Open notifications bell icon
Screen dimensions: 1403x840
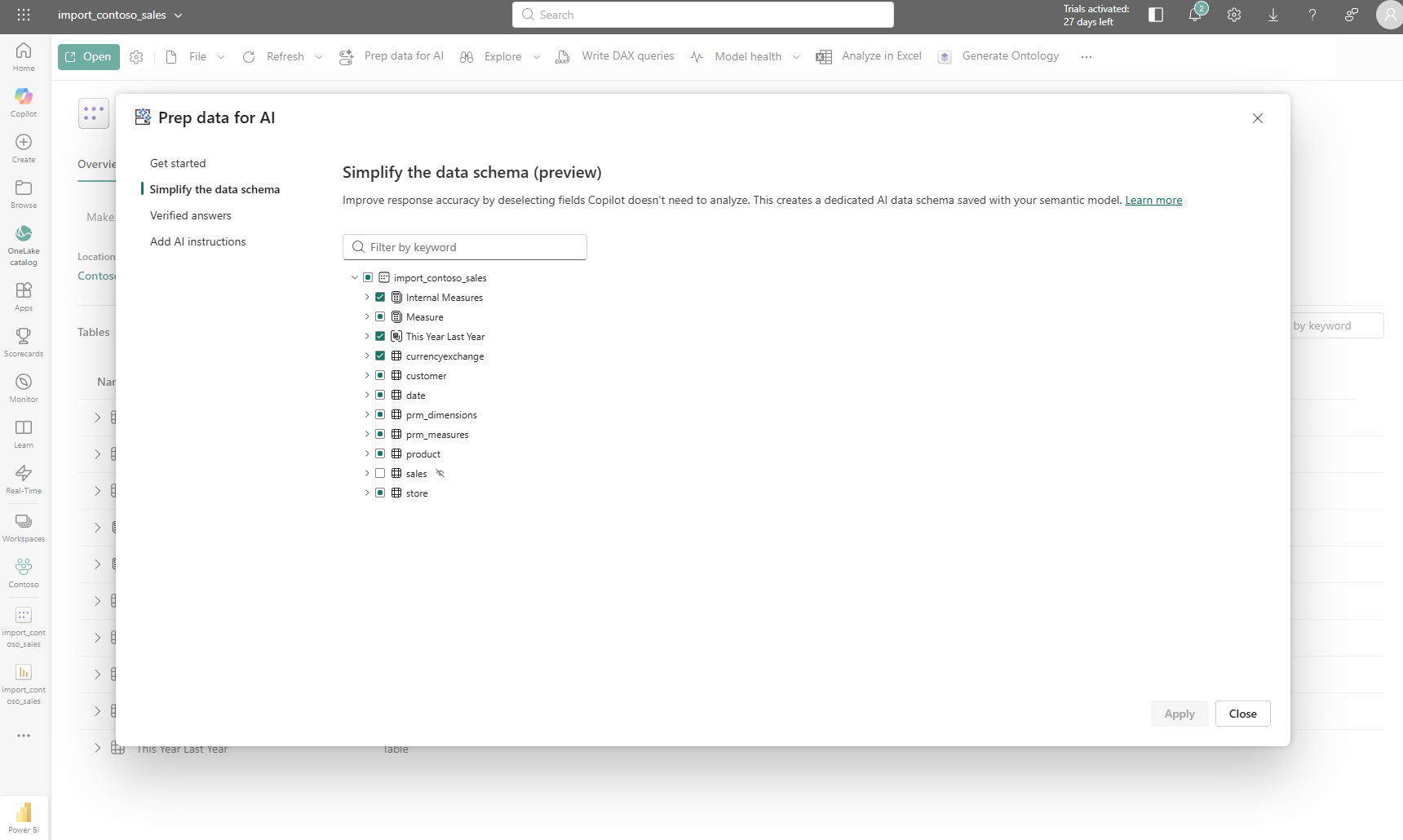1195,15
